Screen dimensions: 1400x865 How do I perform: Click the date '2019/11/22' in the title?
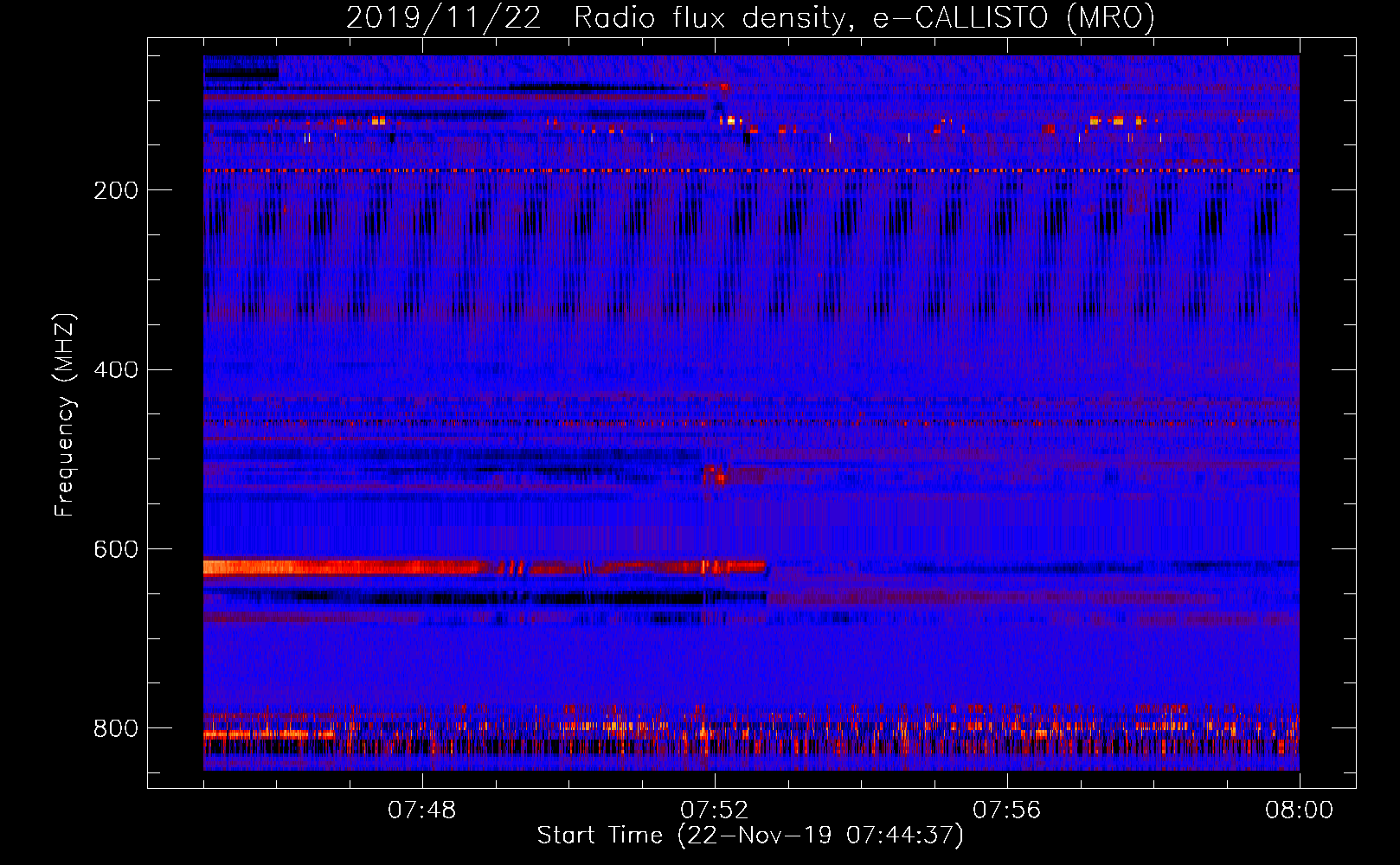(444, 17)
